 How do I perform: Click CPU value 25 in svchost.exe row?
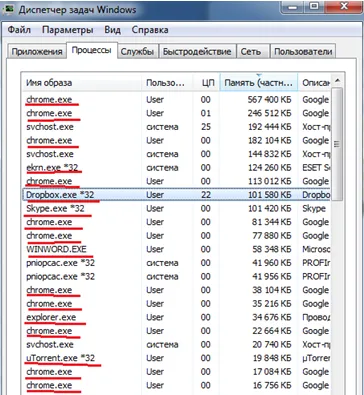coord(206,127)
